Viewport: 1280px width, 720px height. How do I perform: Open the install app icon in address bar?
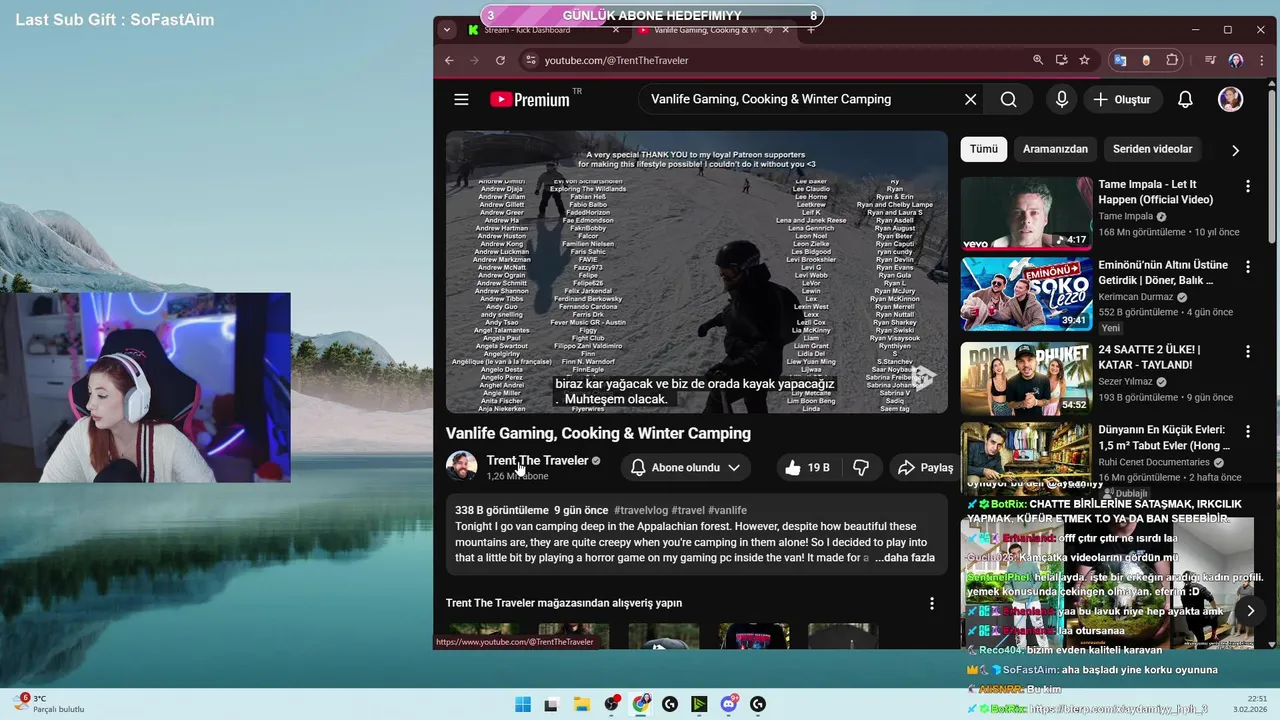[1061, 60]
